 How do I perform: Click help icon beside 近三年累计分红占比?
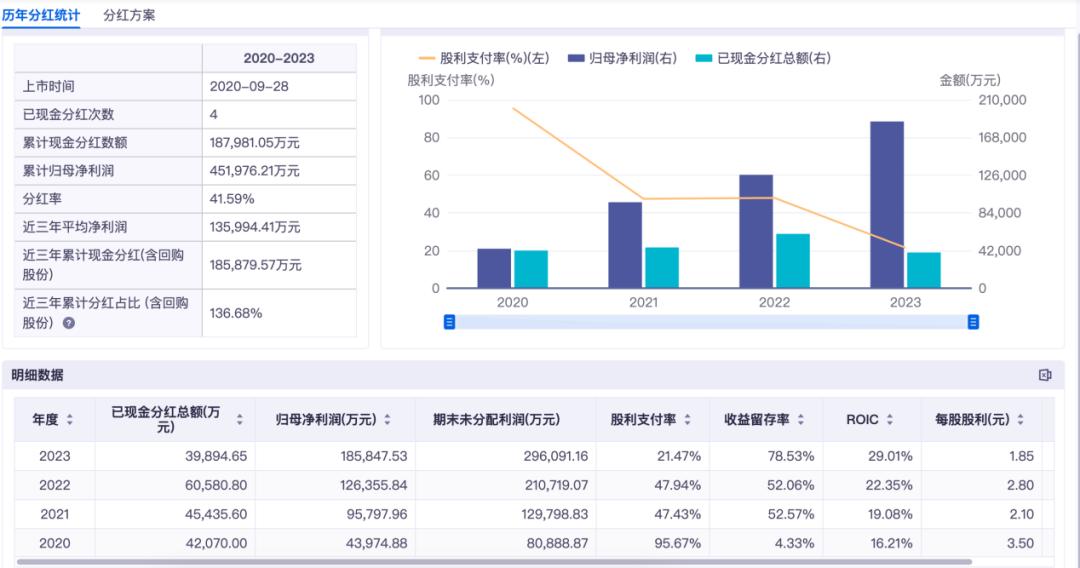click(x=69, y=323)
